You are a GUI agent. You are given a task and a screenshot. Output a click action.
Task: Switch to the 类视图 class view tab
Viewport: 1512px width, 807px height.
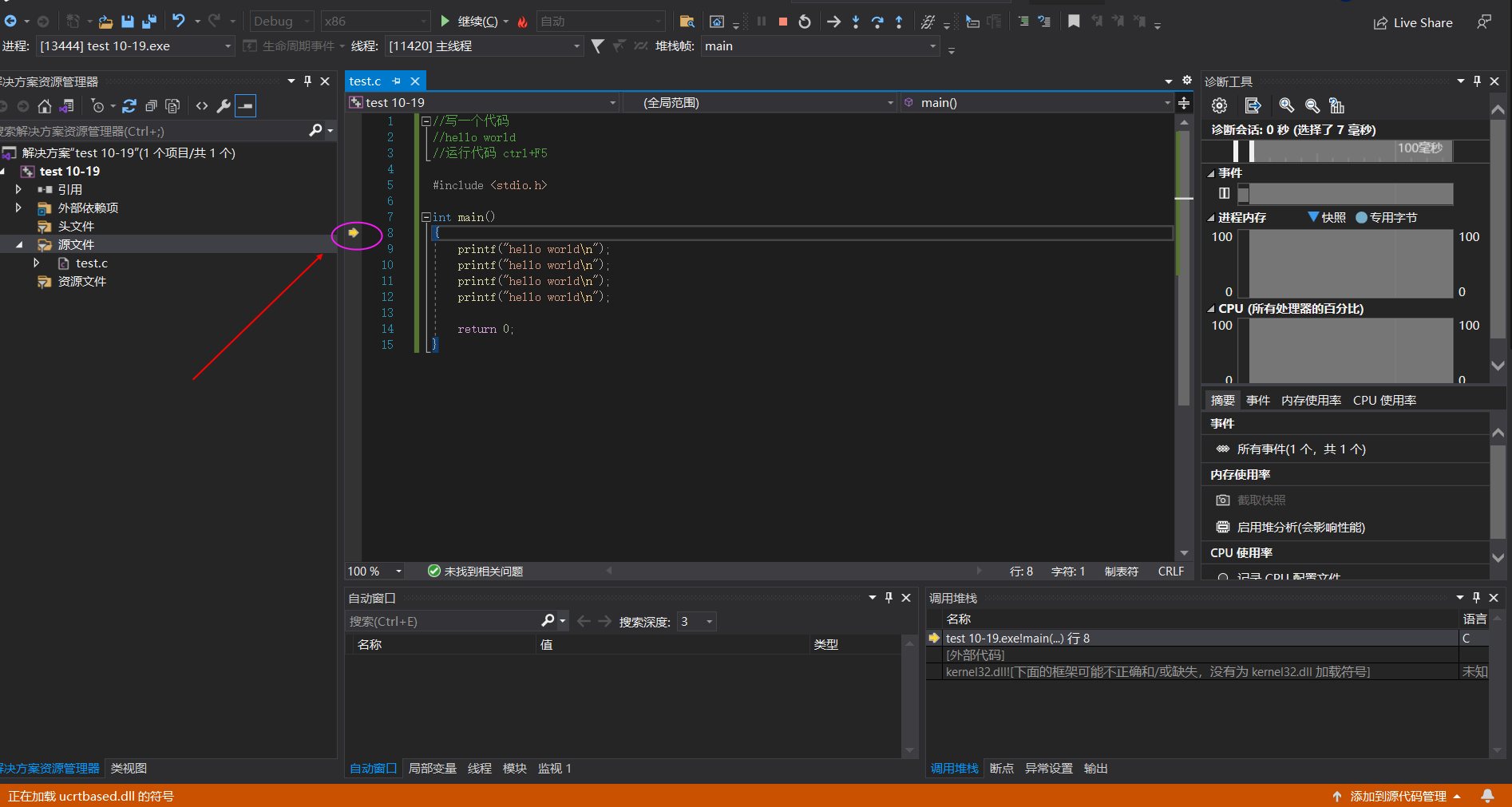click(x=129, y=768)
